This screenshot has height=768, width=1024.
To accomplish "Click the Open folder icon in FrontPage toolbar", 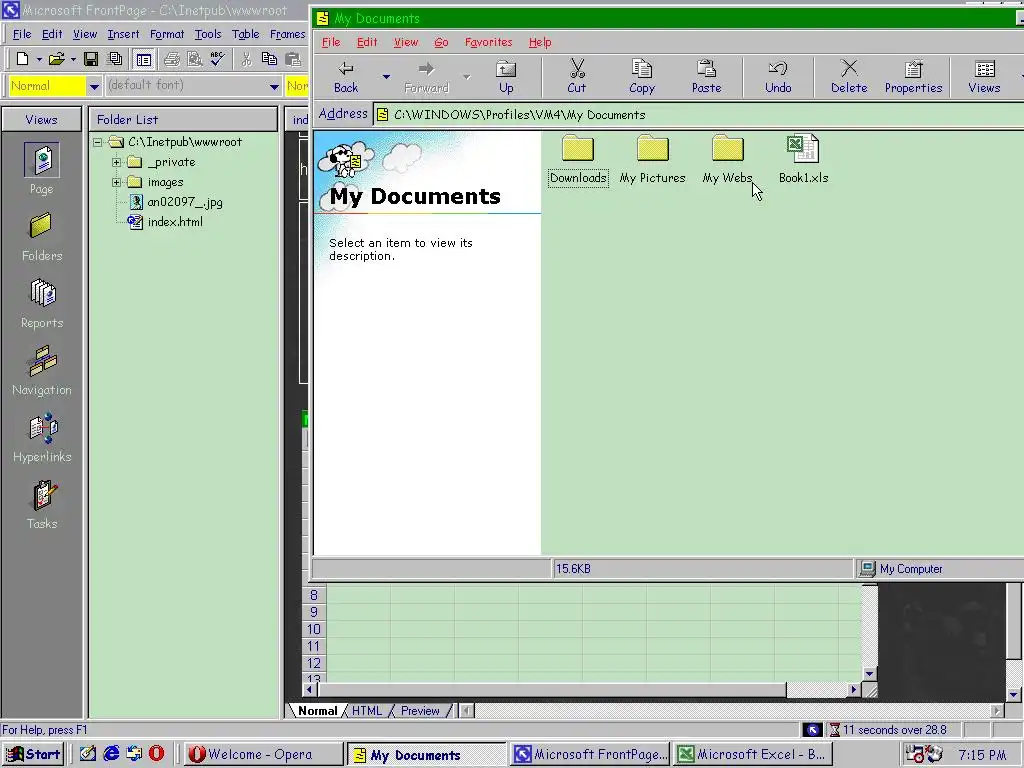I will (x=57, y=59).
